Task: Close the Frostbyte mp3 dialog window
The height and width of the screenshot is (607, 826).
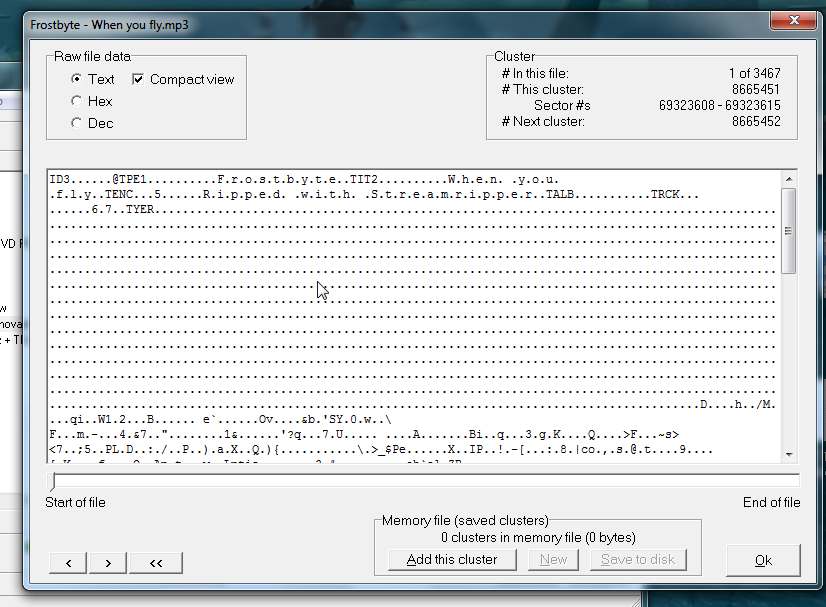Action: 793,21
